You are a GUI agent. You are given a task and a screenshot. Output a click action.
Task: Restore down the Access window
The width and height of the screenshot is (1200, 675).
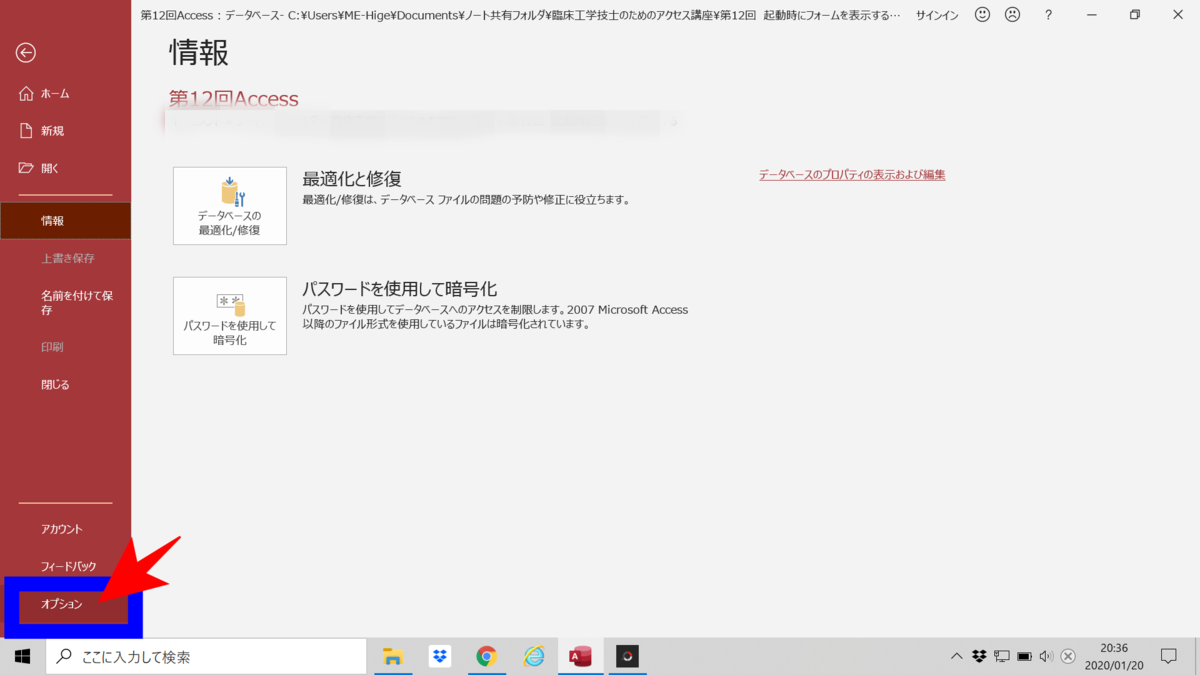[x=1134, y=15]
